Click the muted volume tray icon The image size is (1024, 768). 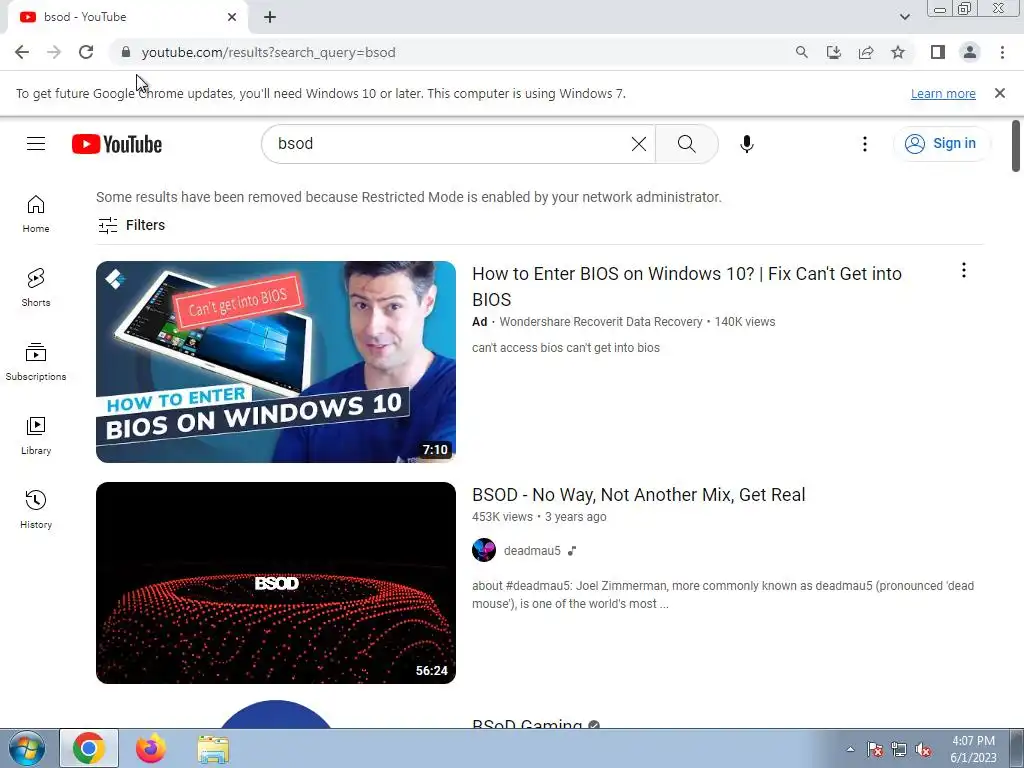[x=923, y=749]
